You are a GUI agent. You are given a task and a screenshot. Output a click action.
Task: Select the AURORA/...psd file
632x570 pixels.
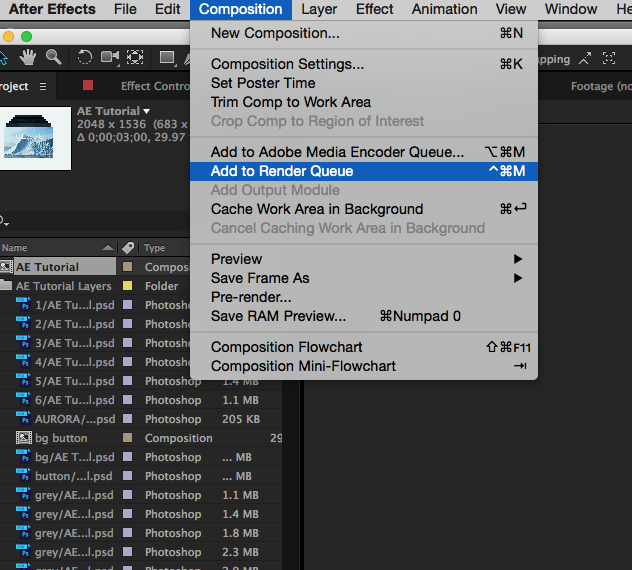(75, 419)
